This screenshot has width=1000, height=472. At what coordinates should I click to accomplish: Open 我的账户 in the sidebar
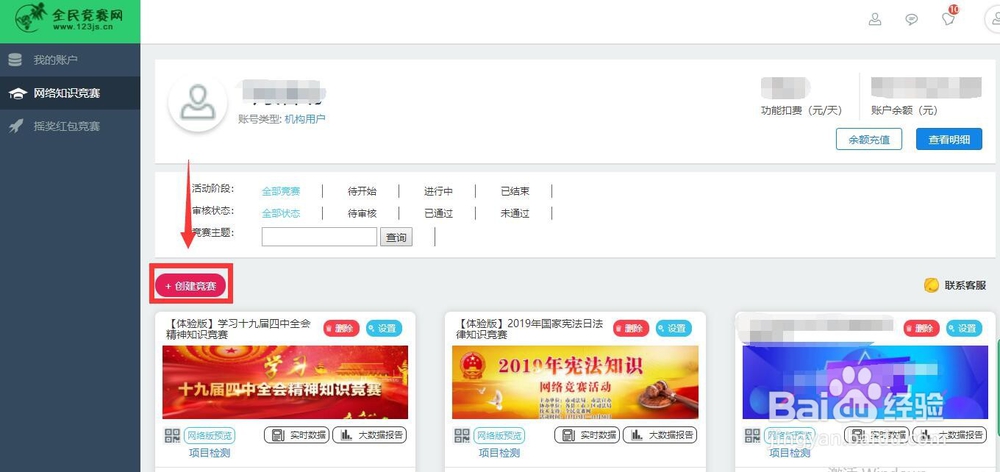55,60
